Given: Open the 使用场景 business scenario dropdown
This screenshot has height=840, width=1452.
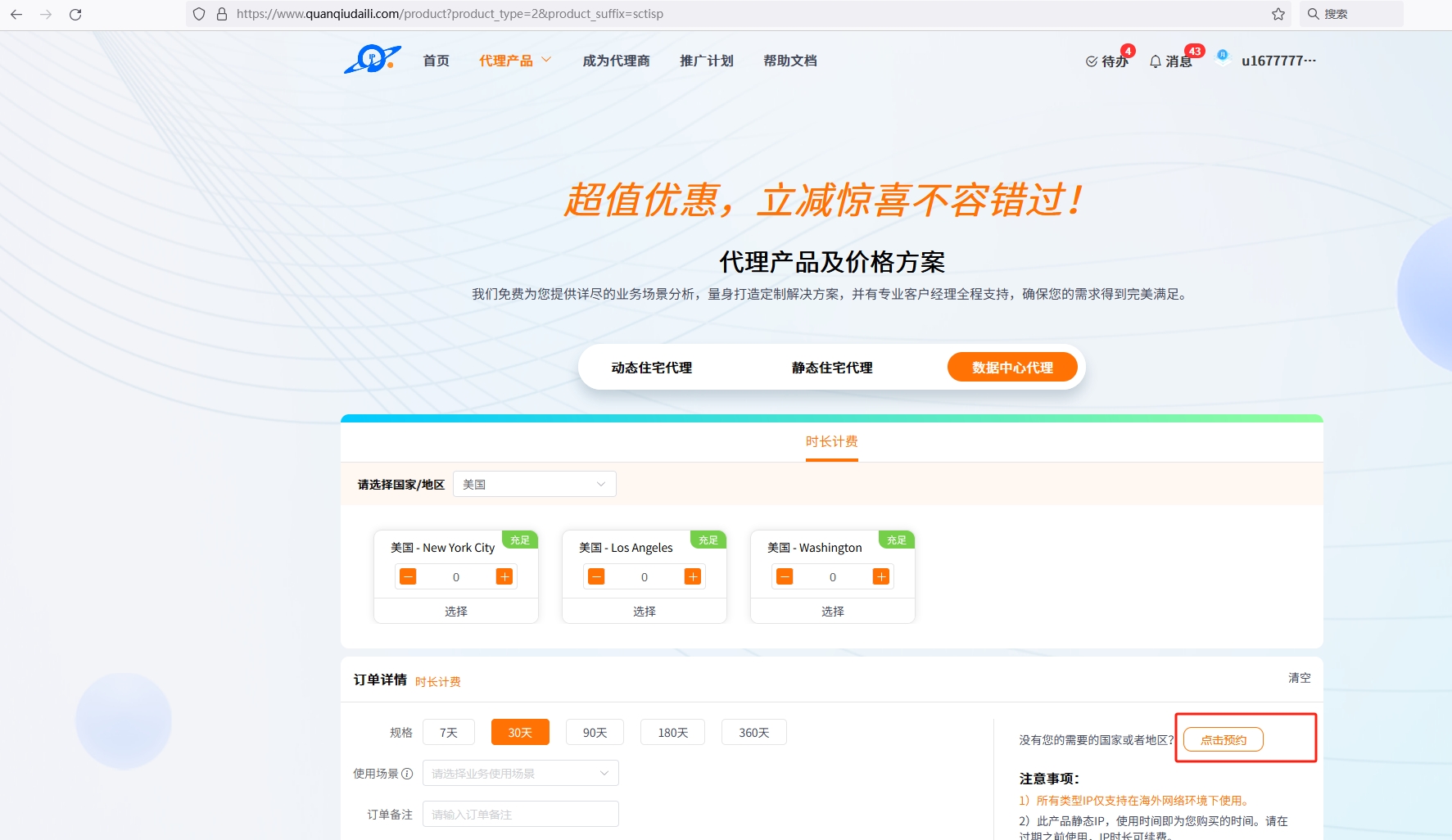Looking at the screenshot, I should click(520, 773).
